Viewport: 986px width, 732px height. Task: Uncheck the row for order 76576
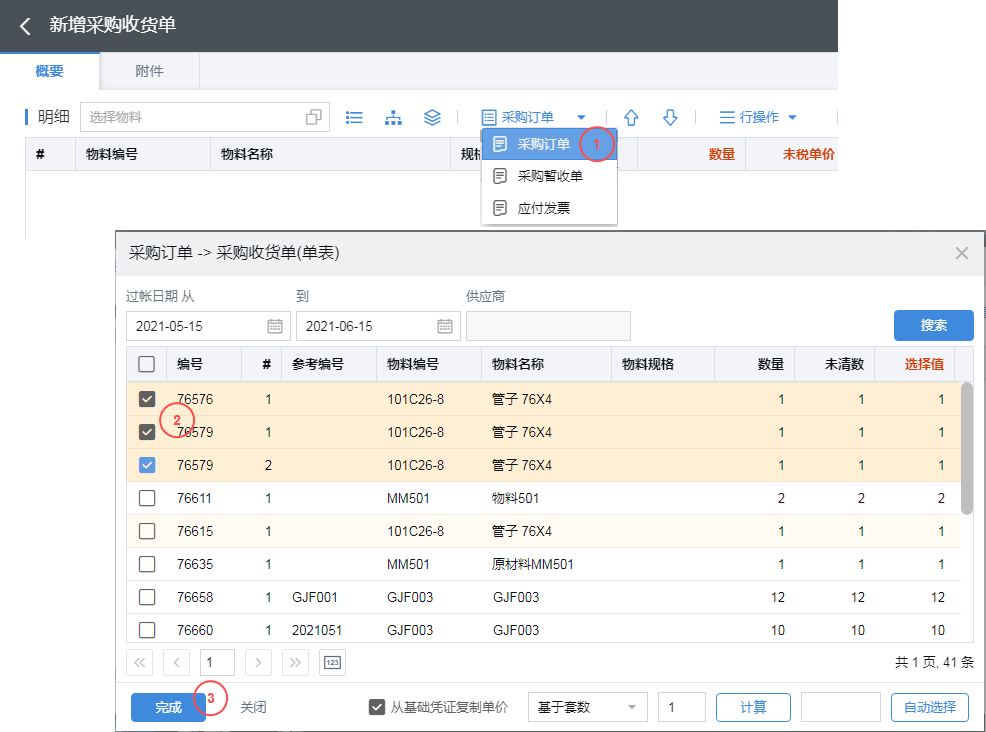[147, 399]
